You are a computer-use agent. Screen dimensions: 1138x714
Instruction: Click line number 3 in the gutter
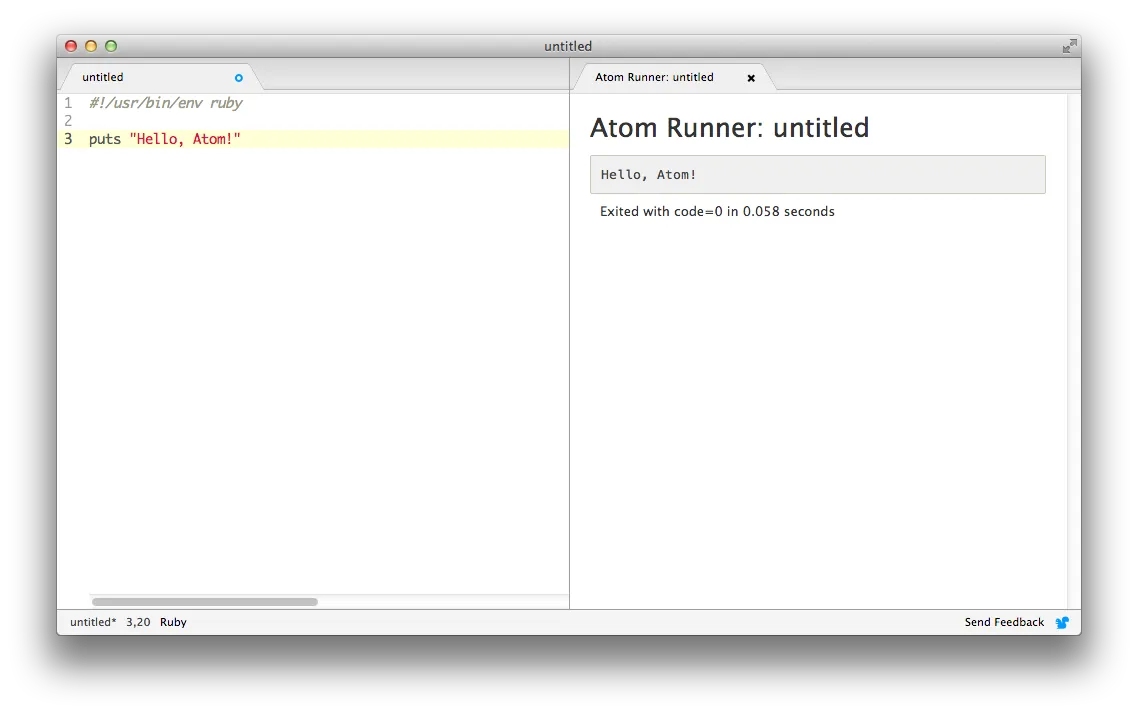point(68,139)
